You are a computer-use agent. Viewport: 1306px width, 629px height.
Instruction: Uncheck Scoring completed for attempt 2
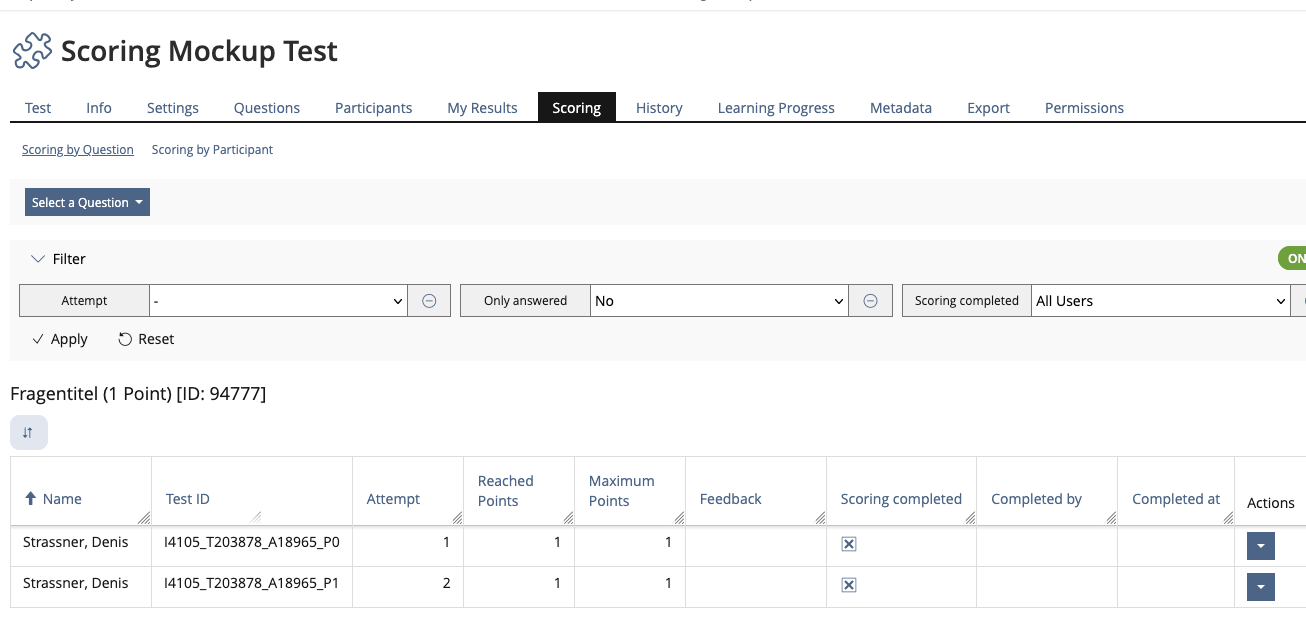849,584
